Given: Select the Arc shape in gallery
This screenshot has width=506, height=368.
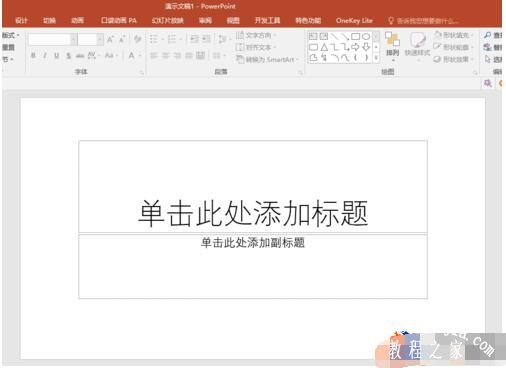Looking at the screenshot, I should click(x=334, y=58).
